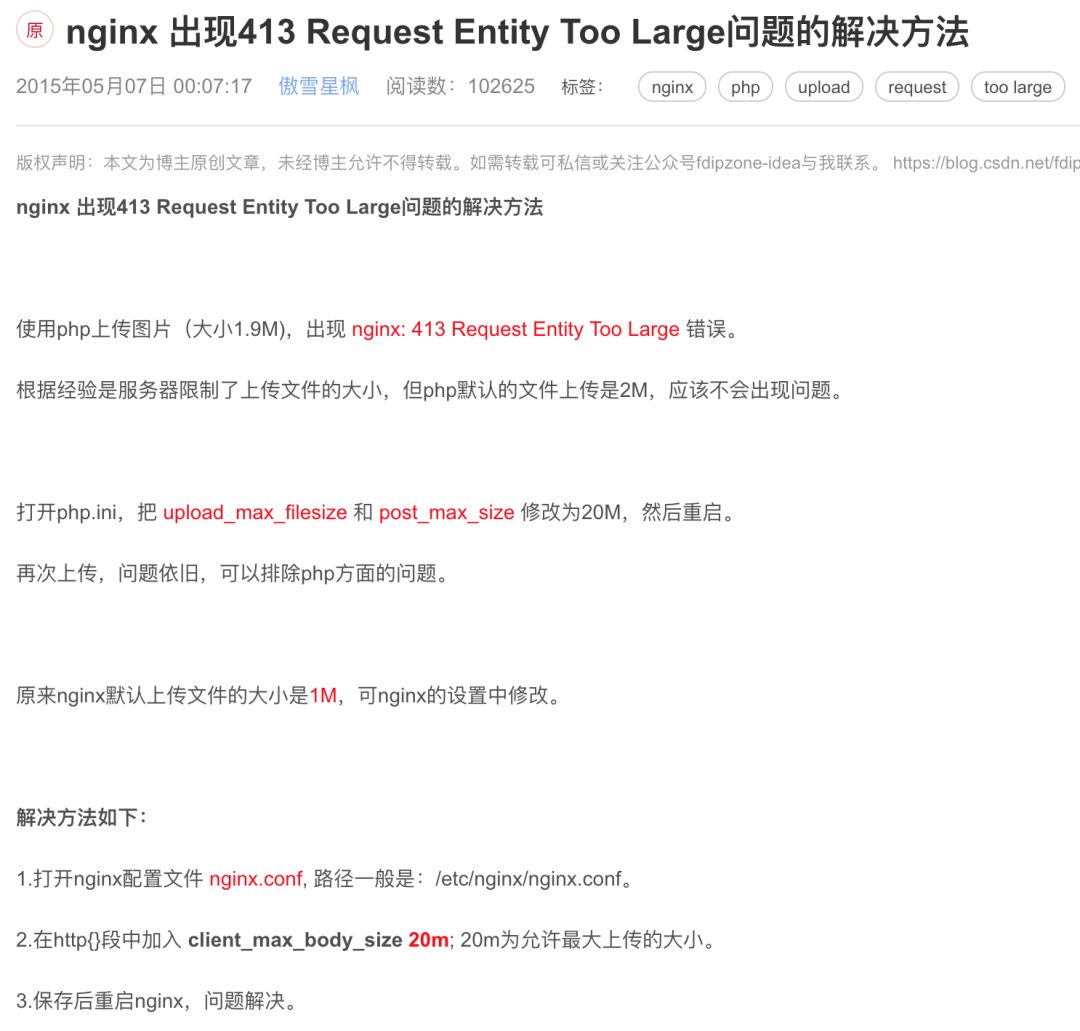Screen dimensions: 1080x1031
Task: Click red upload_max_filesize text
Action: click(x=255, y=512)
